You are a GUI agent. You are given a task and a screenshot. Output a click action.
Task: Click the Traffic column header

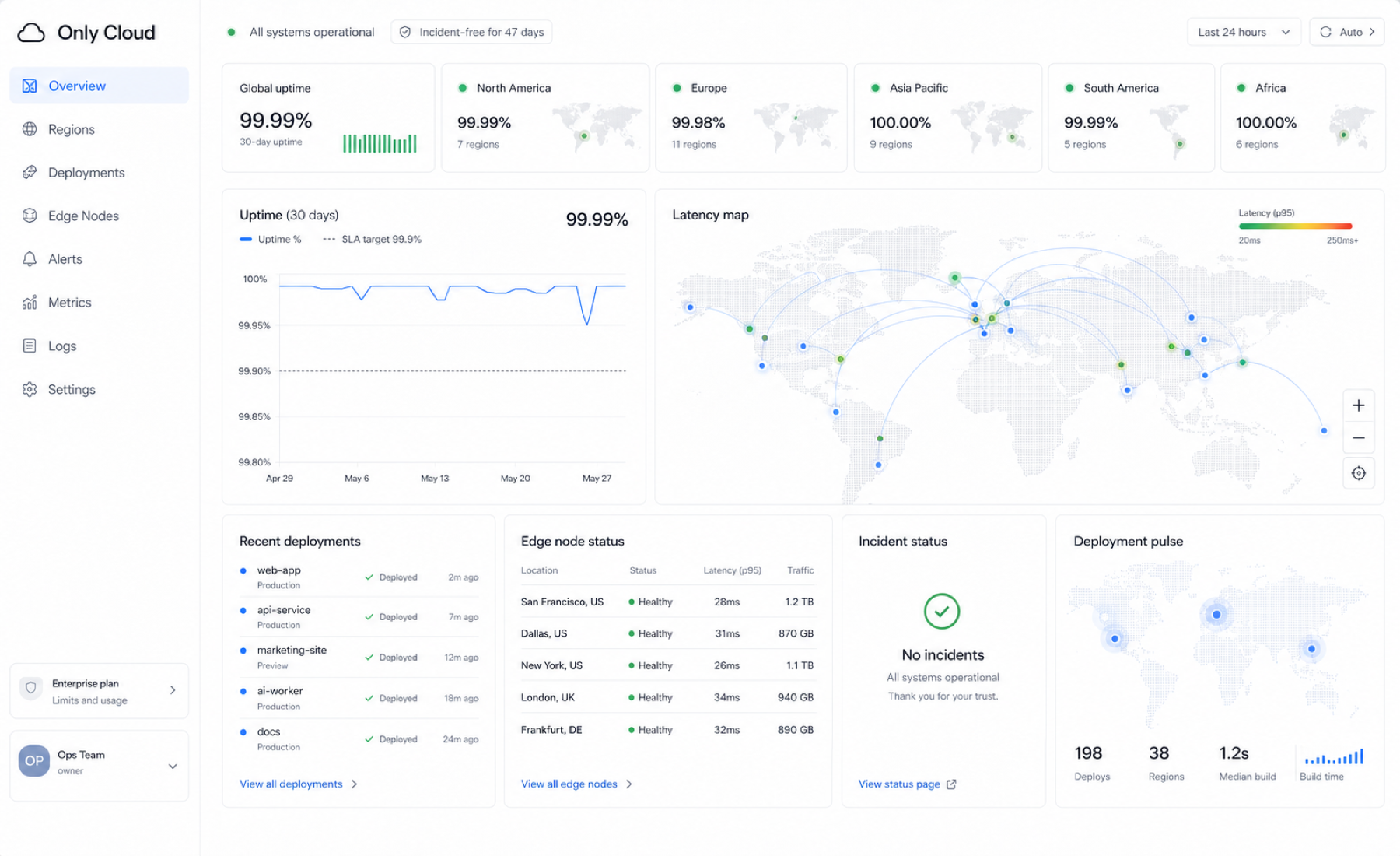click(800, 570)
